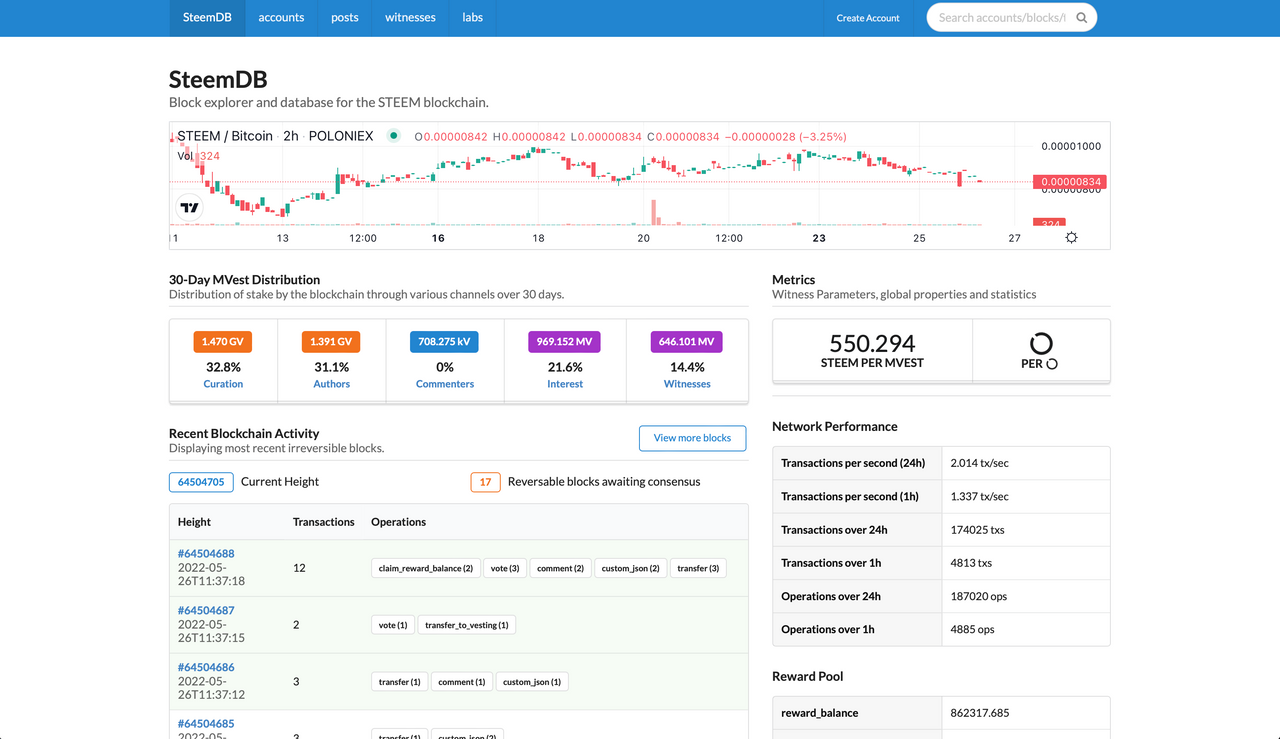Open block #64504687
Viewport: 1280px width, 739px height.
tap(206, 611)
